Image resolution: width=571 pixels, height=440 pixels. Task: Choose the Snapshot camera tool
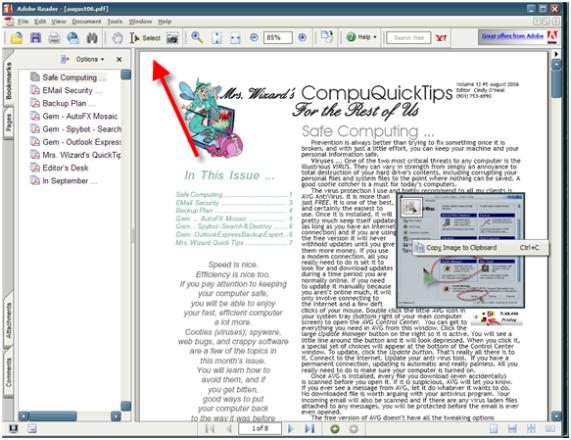point(172,38)
